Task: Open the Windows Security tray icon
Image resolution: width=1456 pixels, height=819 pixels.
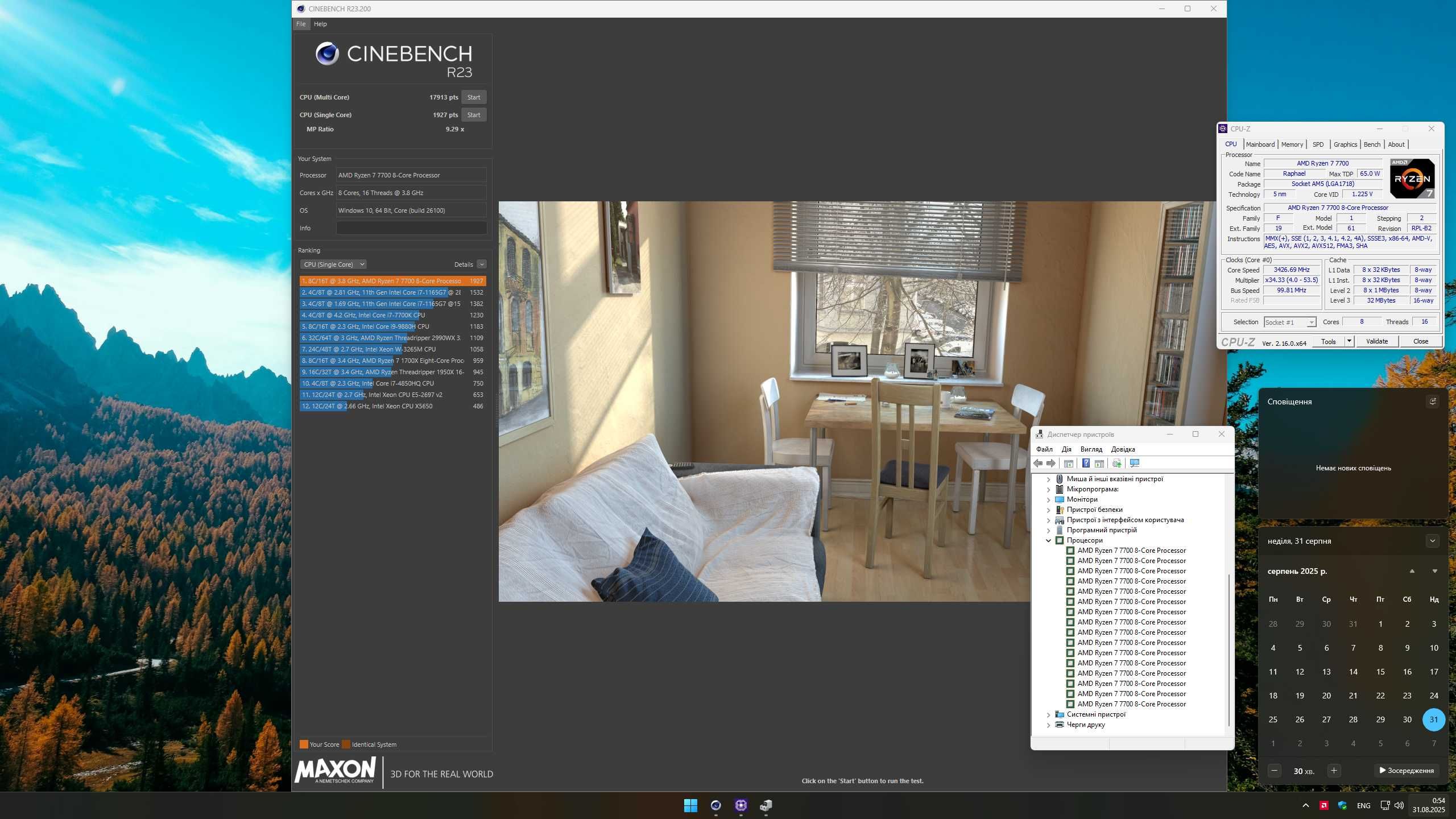Action: pyautogui.click(x=1343, y=805)
